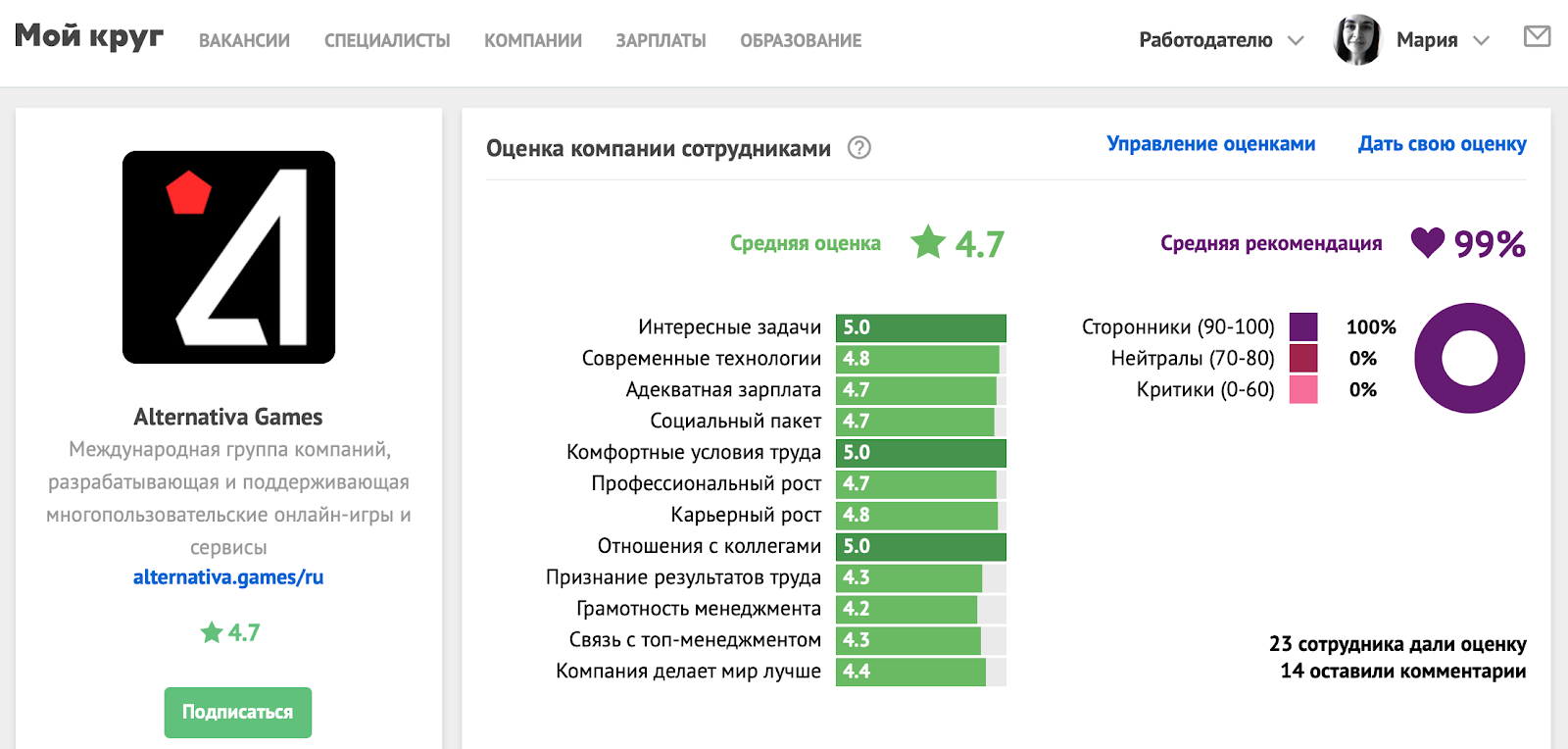Click the Грамотность менеджмента 4.2 bar
The image size is (1568, 749).
coord(921,610)
